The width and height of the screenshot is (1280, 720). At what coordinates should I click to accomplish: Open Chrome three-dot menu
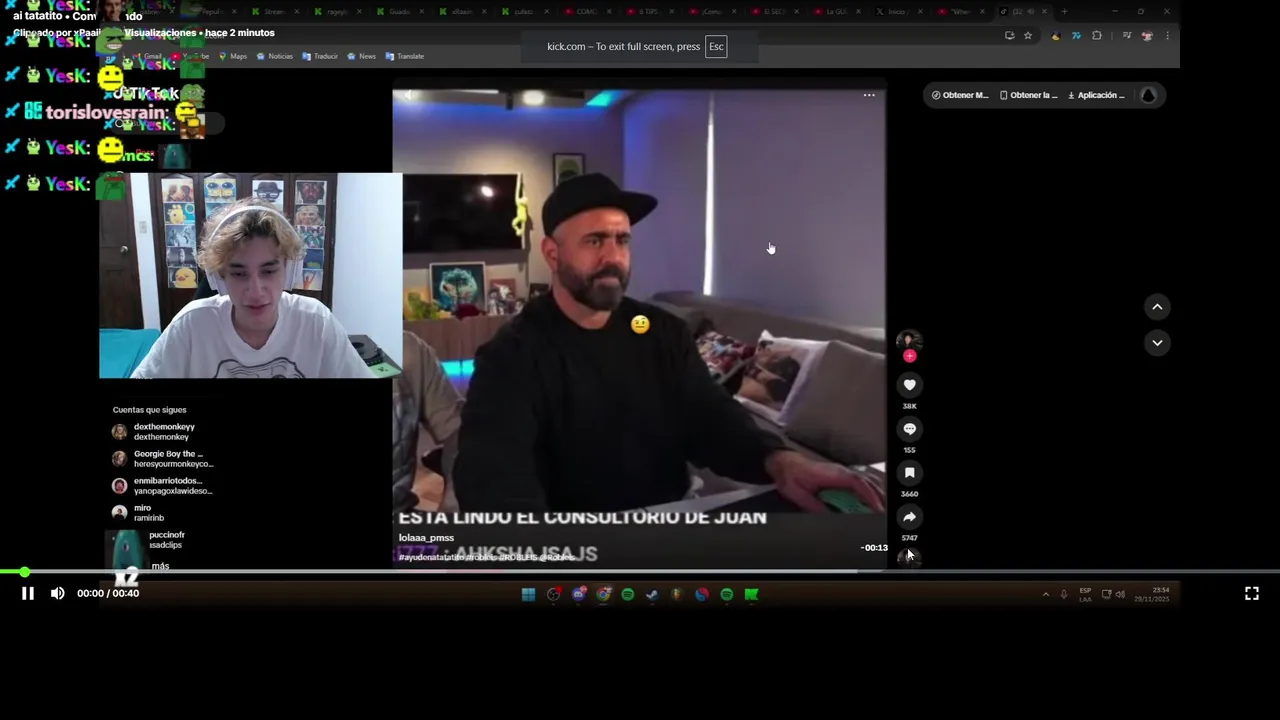(1167, 36)
